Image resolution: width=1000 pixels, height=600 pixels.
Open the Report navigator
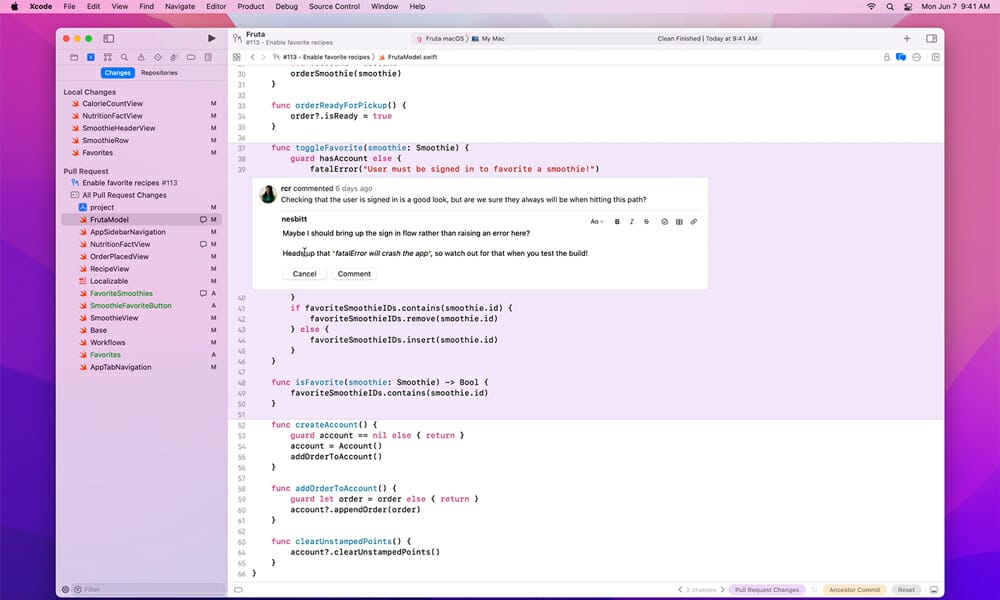[206, 57]
